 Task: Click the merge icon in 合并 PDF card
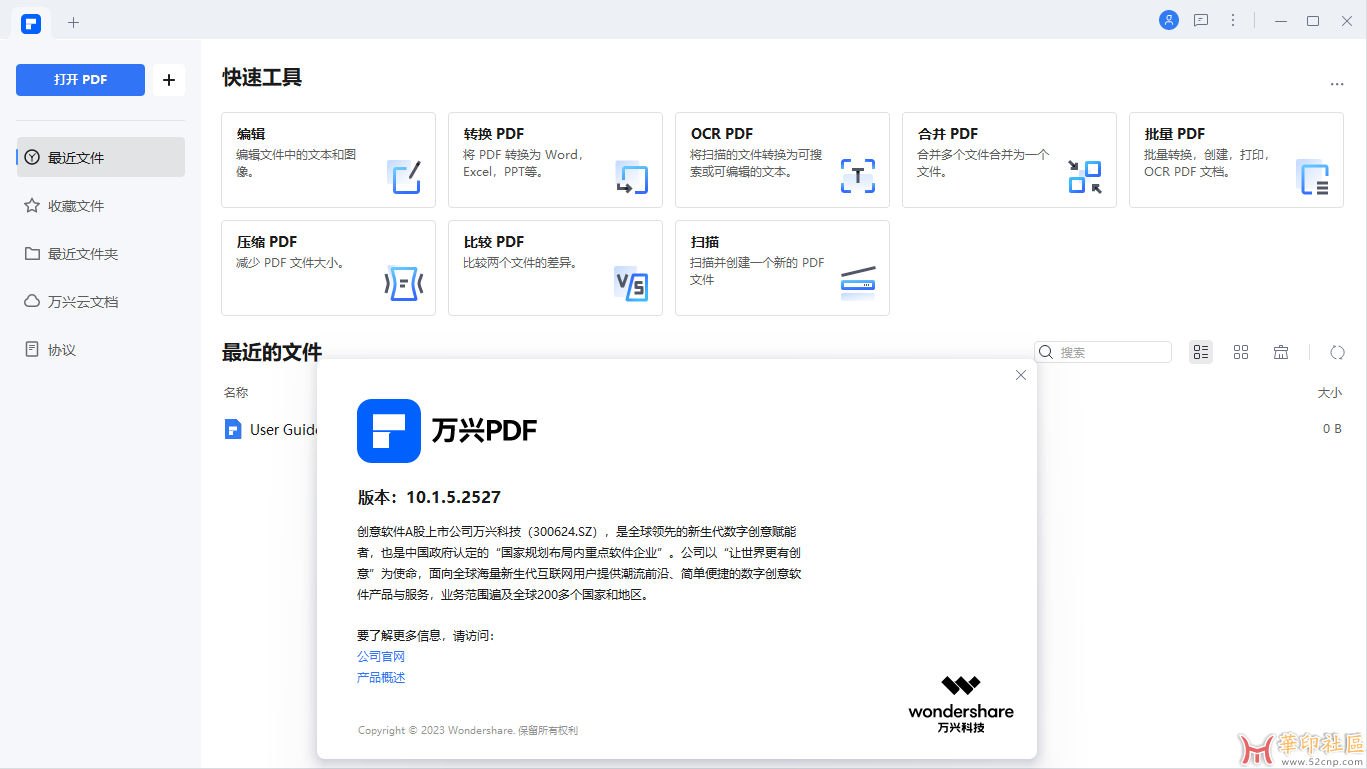[1085, 176]
